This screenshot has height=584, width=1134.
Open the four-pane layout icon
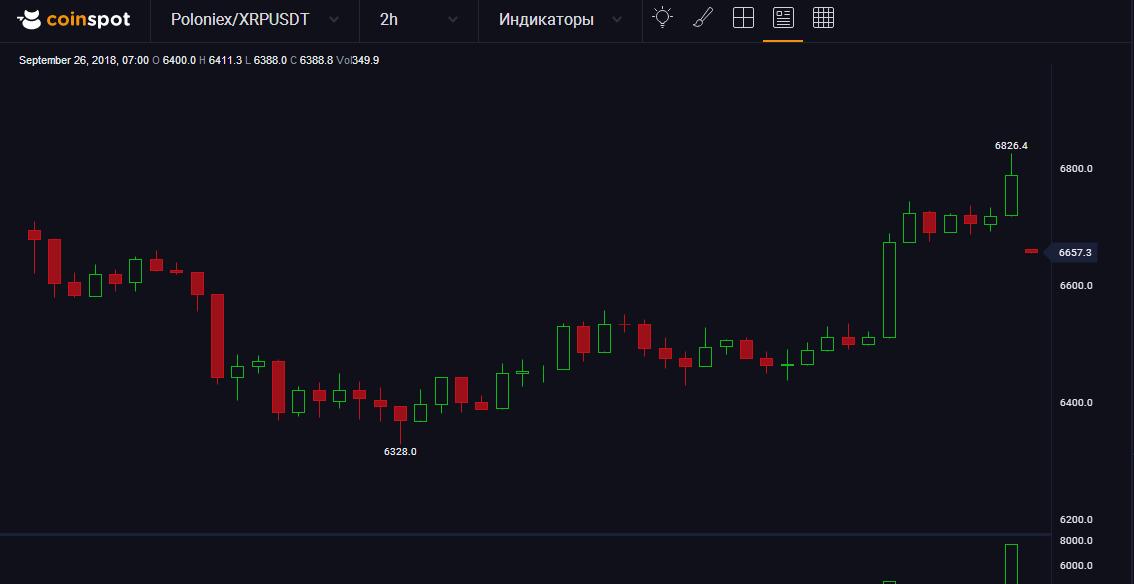(743, 18)
